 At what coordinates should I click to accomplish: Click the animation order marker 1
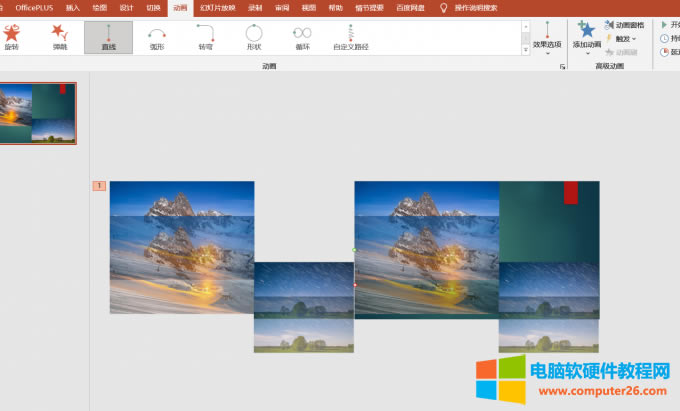click(x=99, y=186)
